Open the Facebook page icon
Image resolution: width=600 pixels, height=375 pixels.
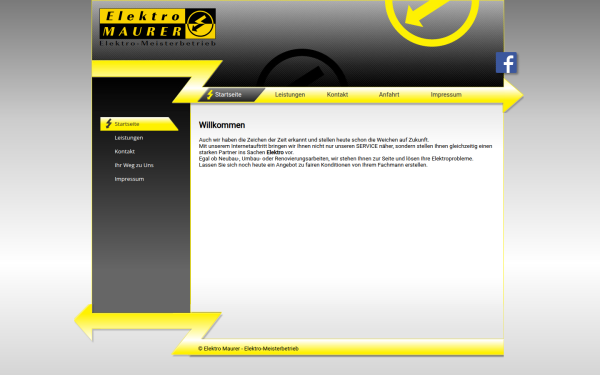[506, 63]
